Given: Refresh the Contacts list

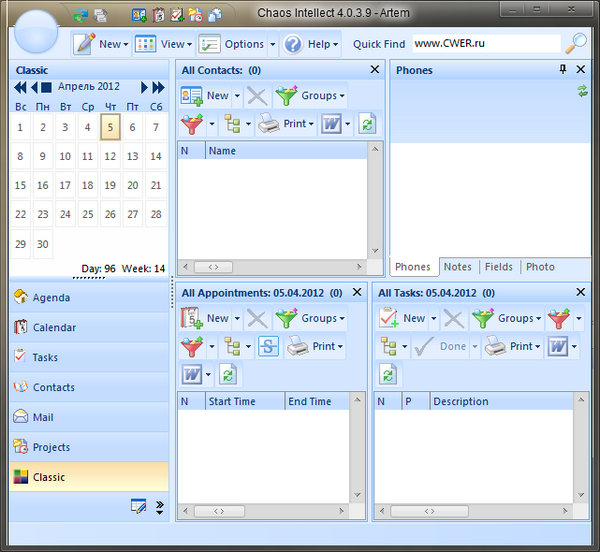Looking at the screenshot, I should point(368,124).
